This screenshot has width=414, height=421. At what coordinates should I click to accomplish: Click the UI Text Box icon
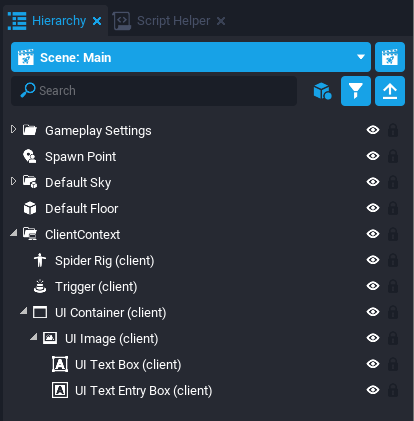[x=60, y=364]
